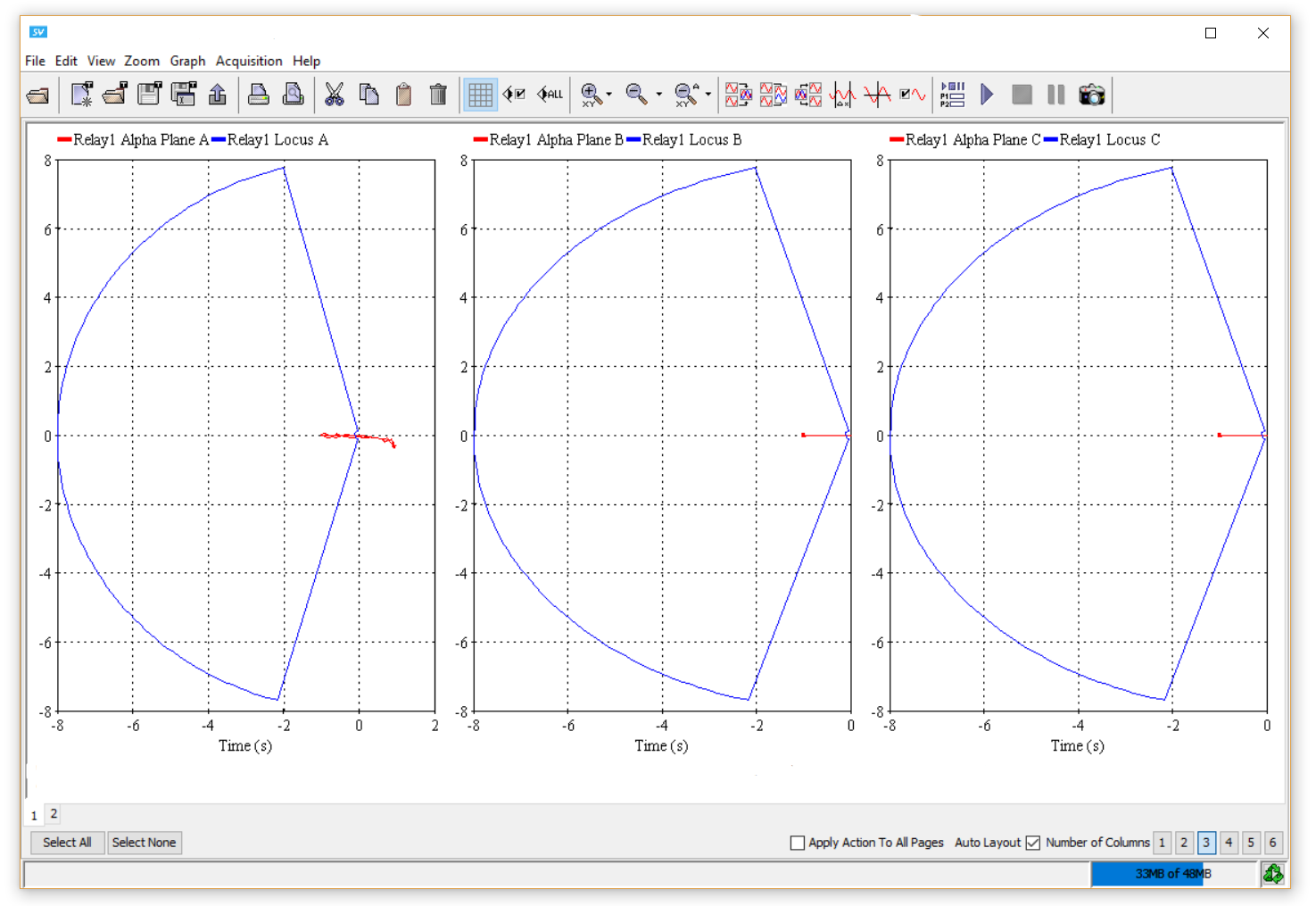Click the trash can Delete icon

click(x=438, y=95)
